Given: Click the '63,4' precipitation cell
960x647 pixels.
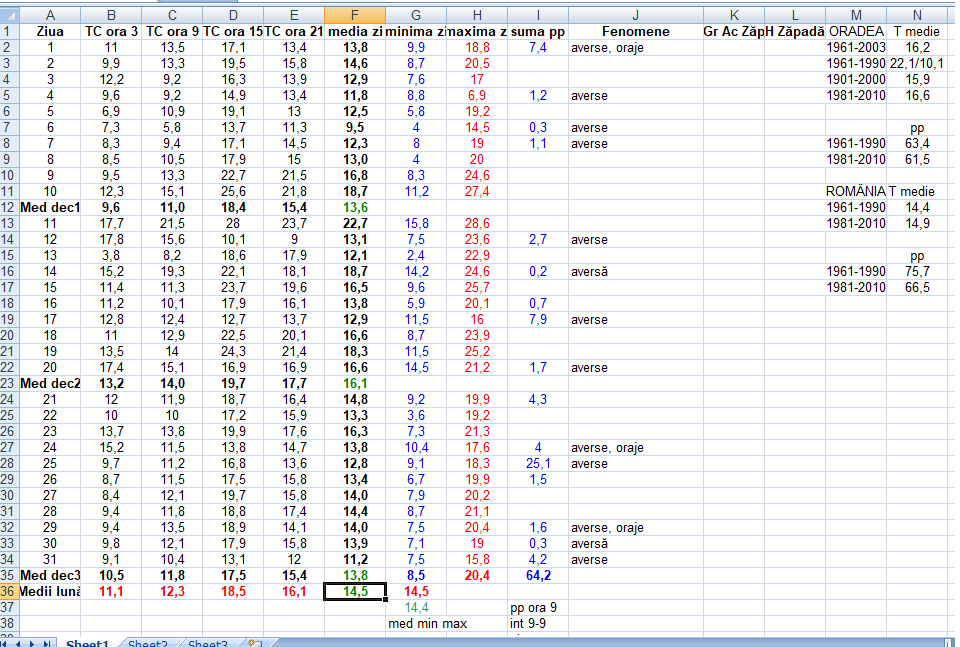Looking at the screenshot, I should point(917,143).
